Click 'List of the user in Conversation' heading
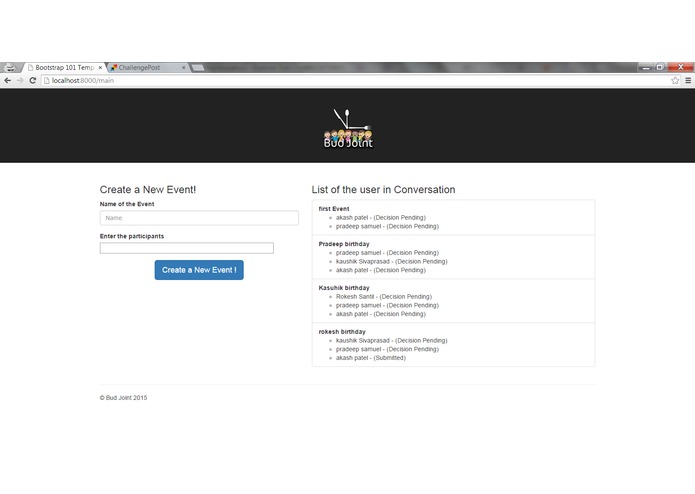Viewport: 695px width, 494px height. pyautogui.click(x=383, y=190)
